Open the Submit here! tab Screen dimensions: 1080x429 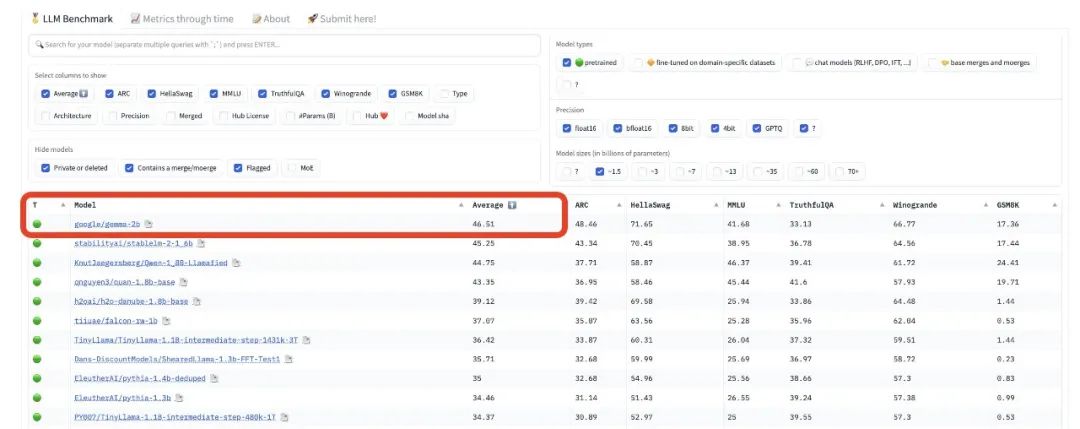344,18
